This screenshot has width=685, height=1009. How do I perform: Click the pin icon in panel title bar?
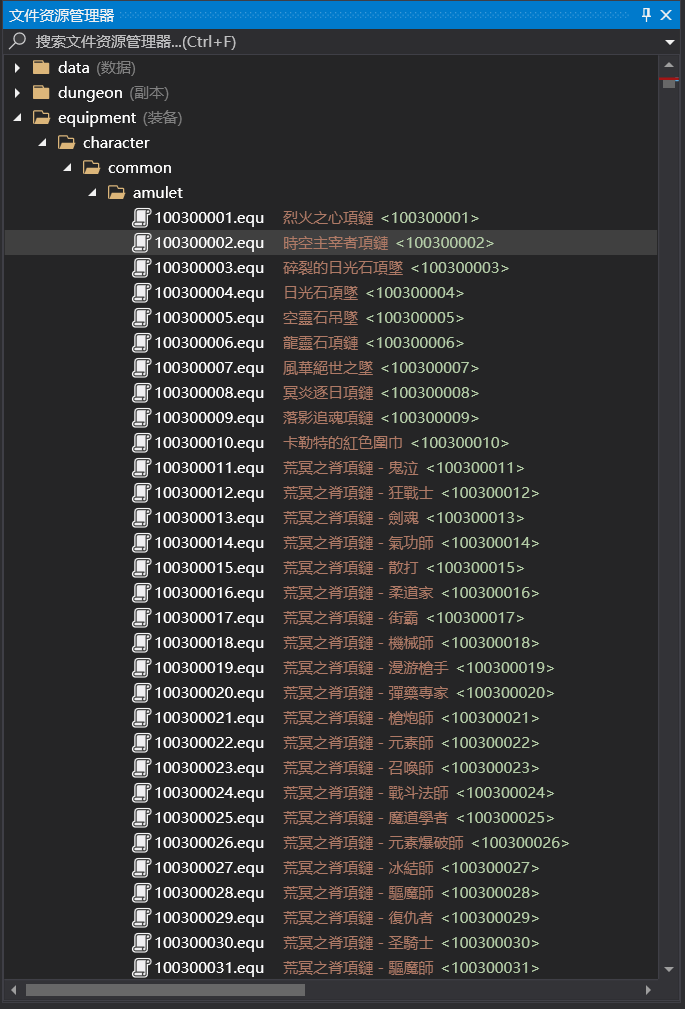[x=646, y=15]
